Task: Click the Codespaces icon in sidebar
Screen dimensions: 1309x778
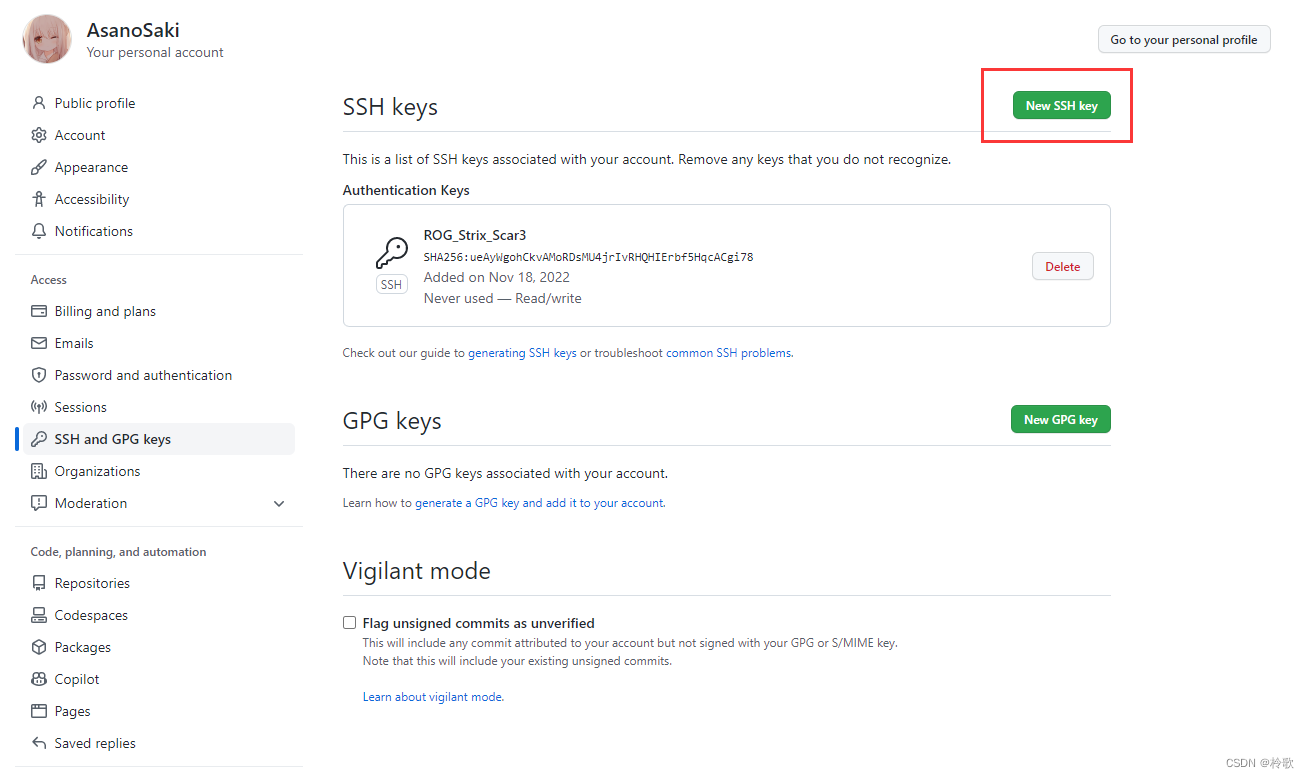Action: click(39, 615)
